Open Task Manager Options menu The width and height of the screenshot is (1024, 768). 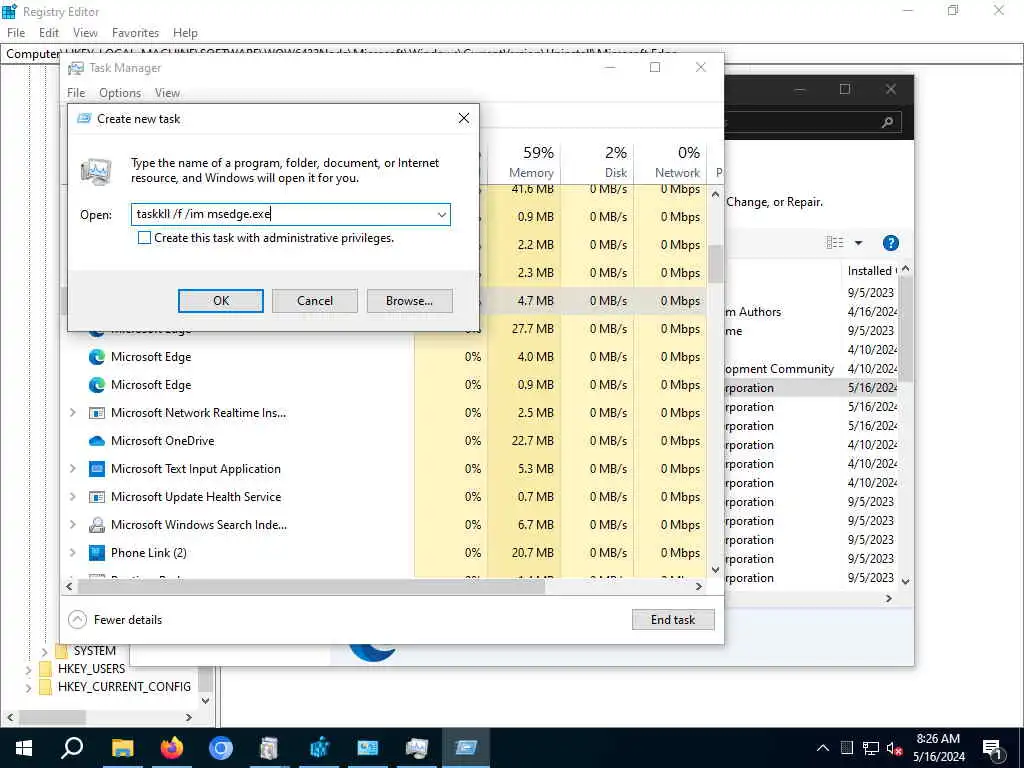pyautogui.click(x=120, y=93)
